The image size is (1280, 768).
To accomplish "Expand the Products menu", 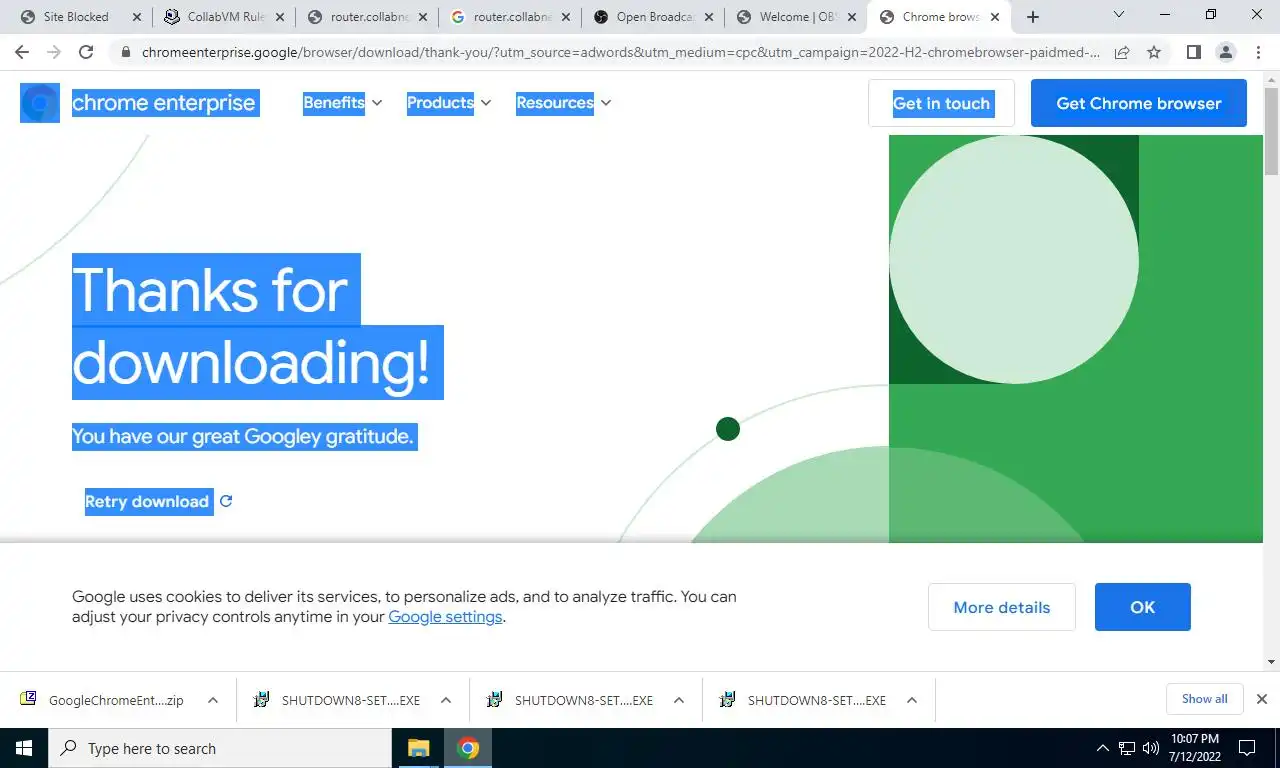I will (x=449, y=102).
